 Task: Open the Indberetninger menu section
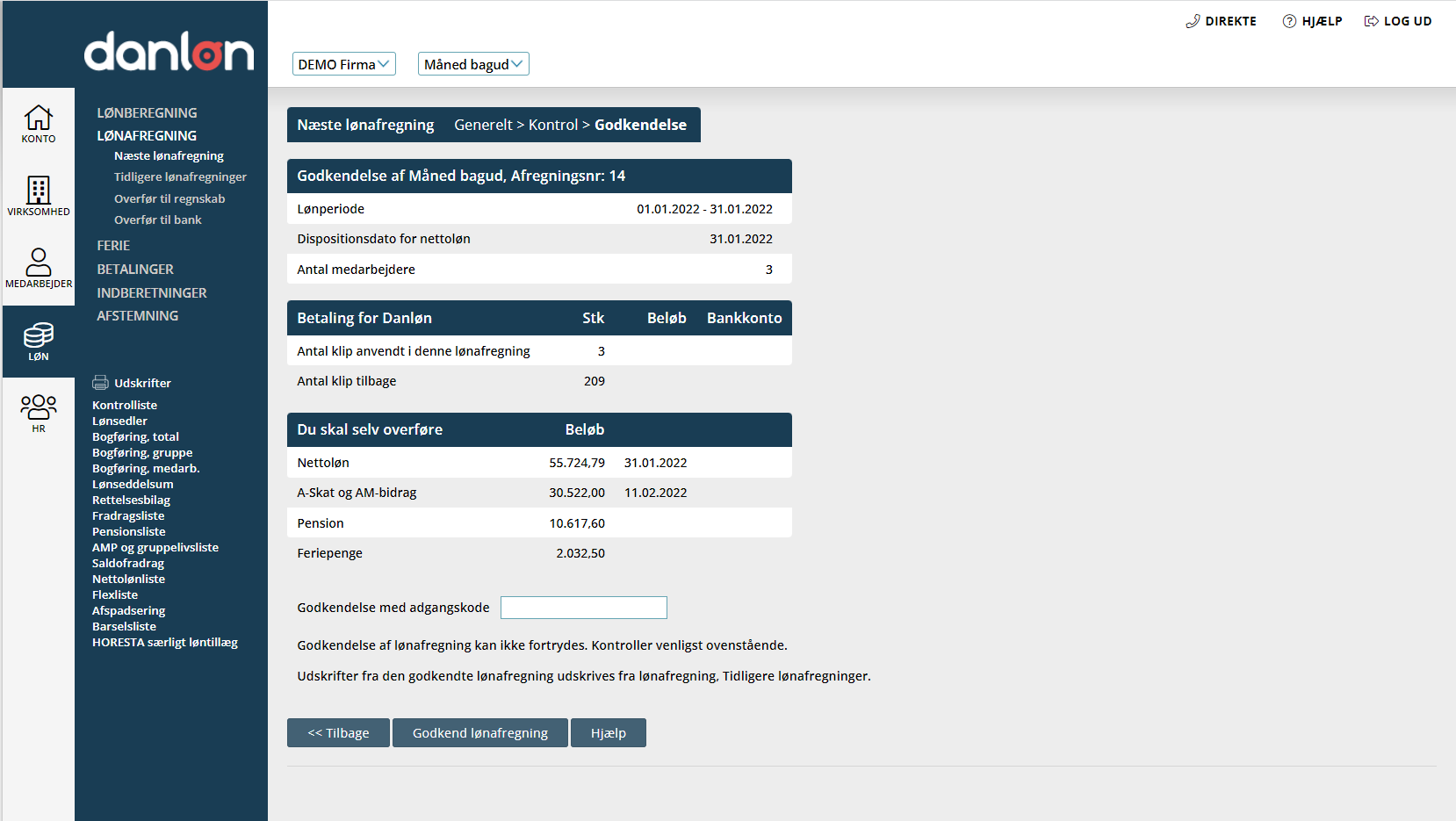click(152, 293)
